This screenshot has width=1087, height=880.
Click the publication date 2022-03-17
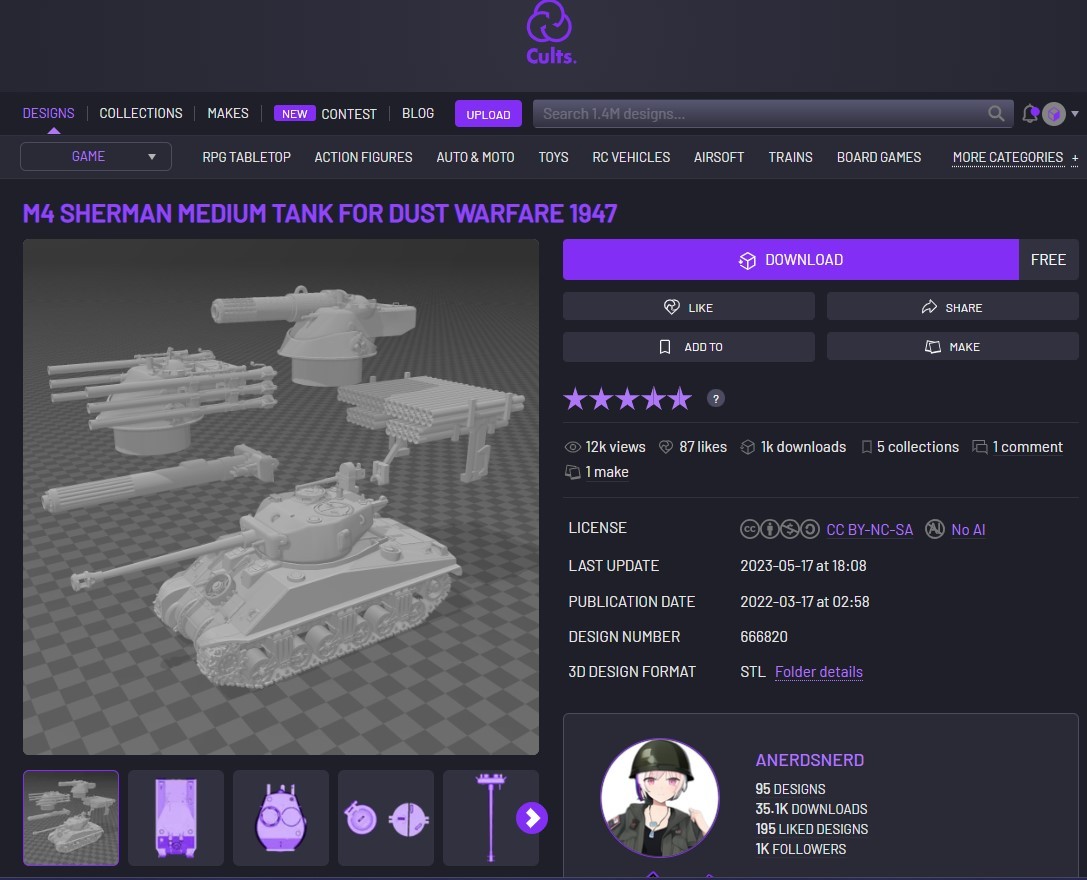[805, 602]
